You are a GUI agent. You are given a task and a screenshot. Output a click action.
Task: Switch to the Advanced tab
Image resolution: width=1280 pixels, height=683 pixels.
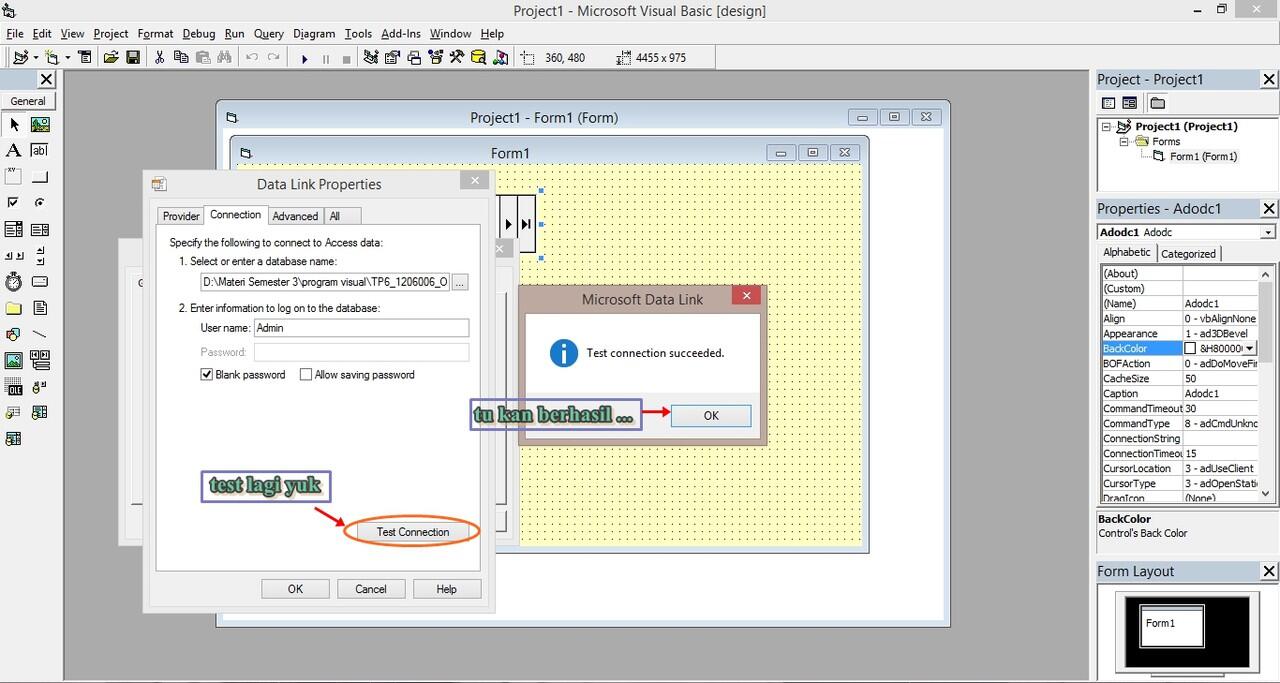(x=295, y=216)
